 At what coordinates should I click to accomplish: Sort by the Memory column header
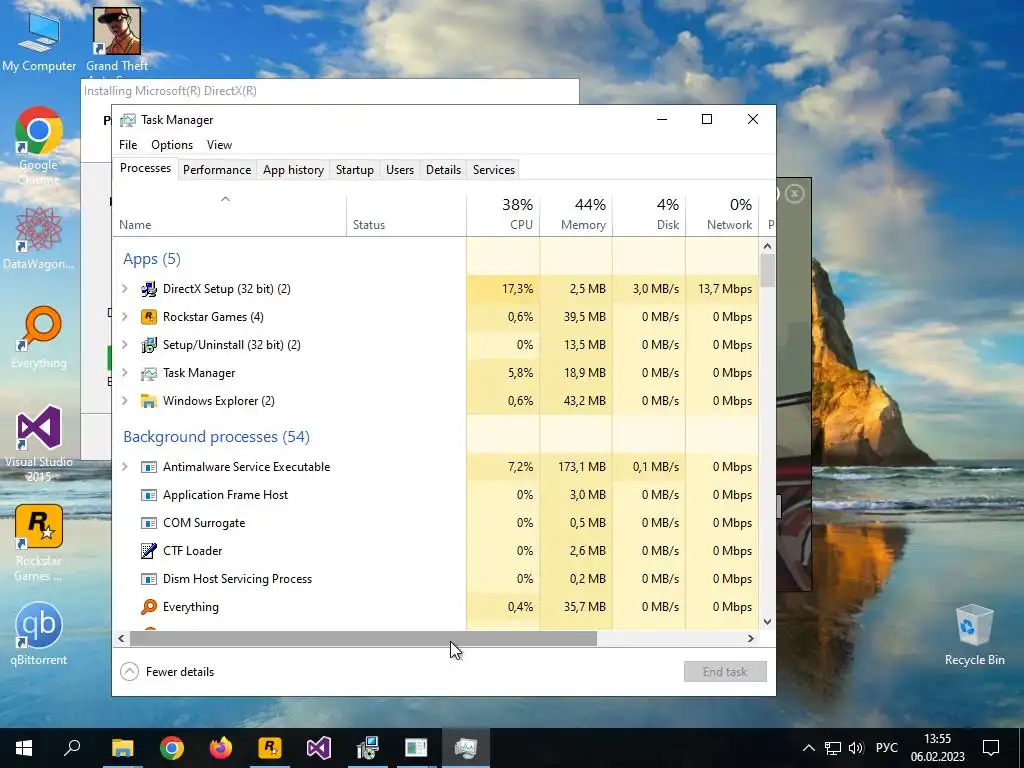point(576,214)
